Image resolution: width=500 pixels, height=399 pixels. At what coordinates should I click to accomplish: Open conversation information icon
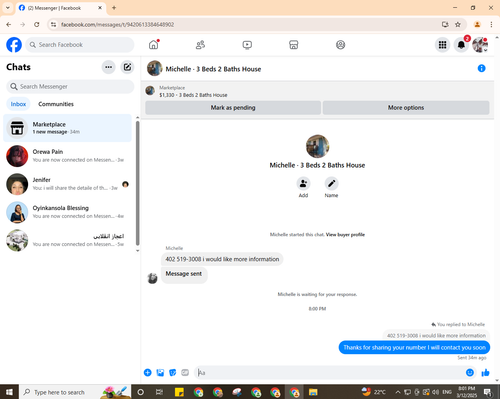coord(481,68)
